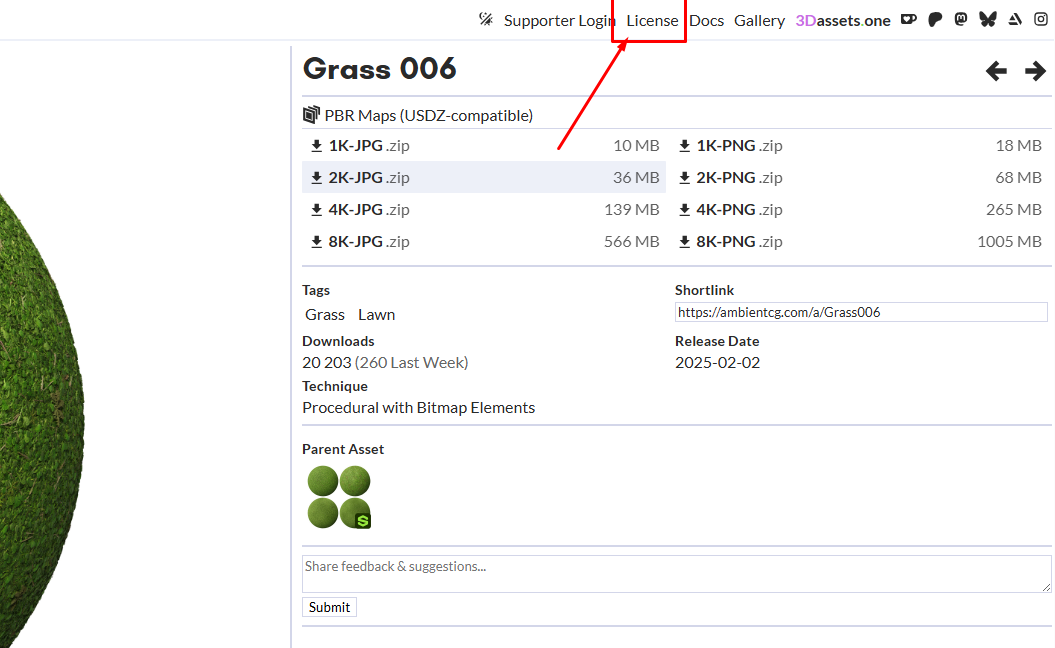Open the Docs menu item
This screenshot has width=1055, height=648.
coord(706,21)
